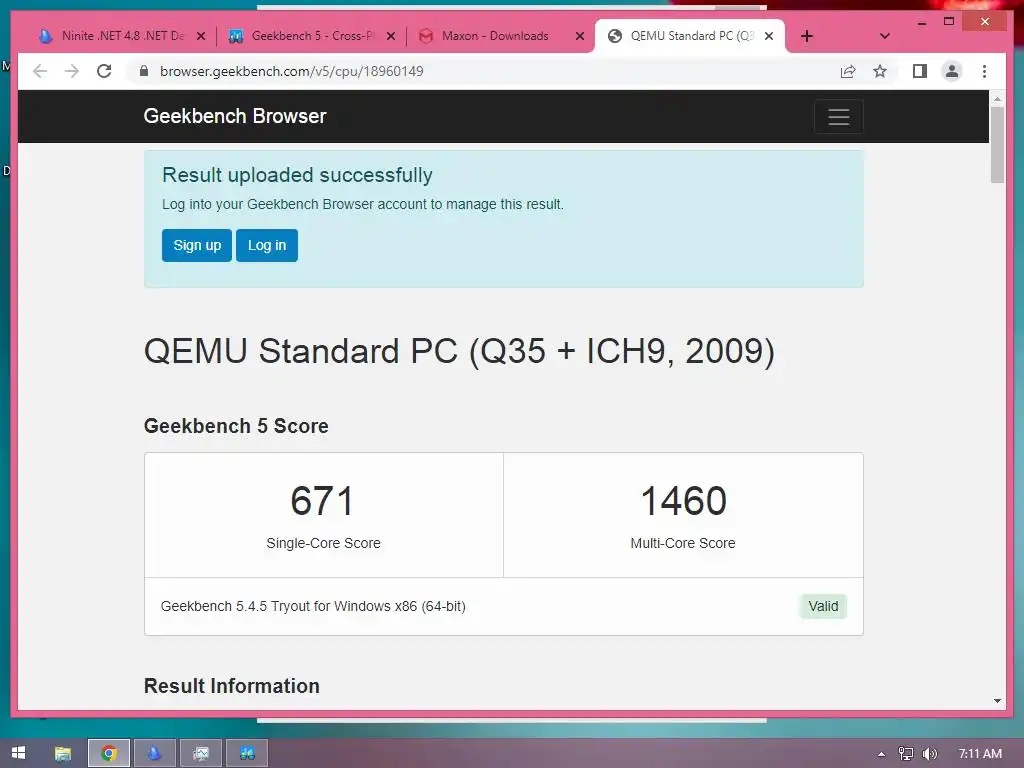Click the 671 single-core score

pos(323,501)
